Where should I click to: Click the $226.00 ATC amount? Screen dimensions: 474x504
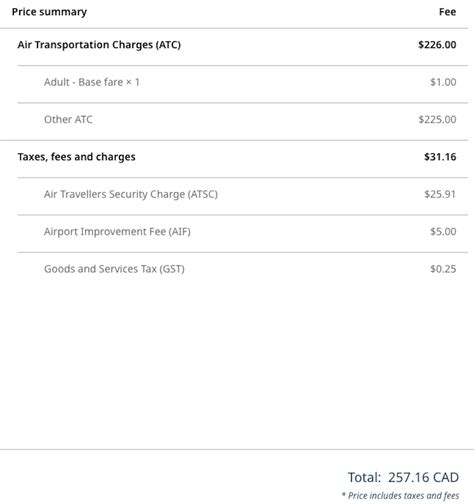pyautogui.click(x=437, y=45)
